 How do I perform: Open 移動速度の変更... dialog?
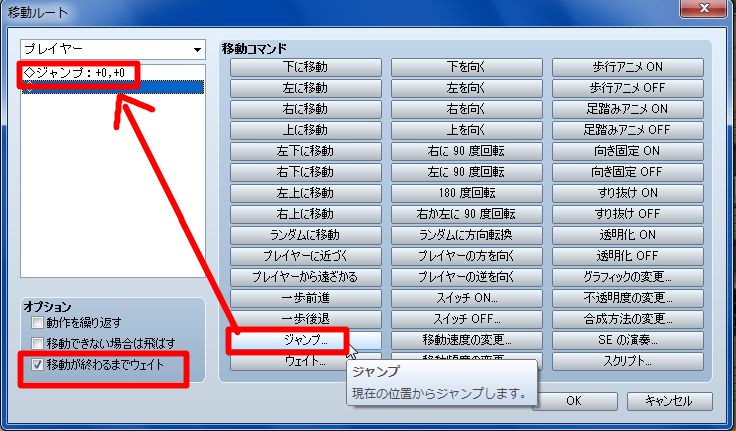467,340
